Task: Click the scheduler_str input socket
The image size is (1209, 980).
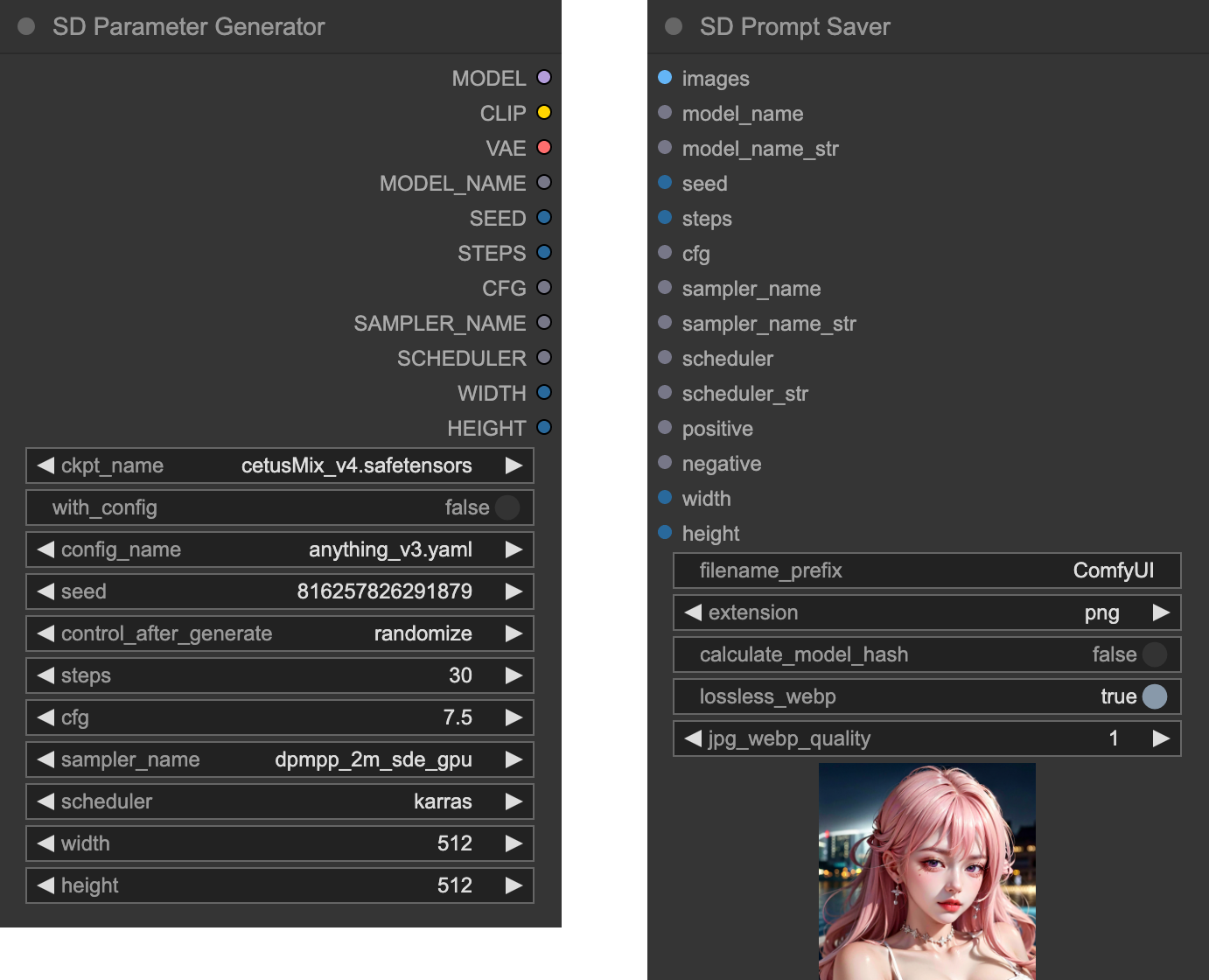Action: (665, 392)
